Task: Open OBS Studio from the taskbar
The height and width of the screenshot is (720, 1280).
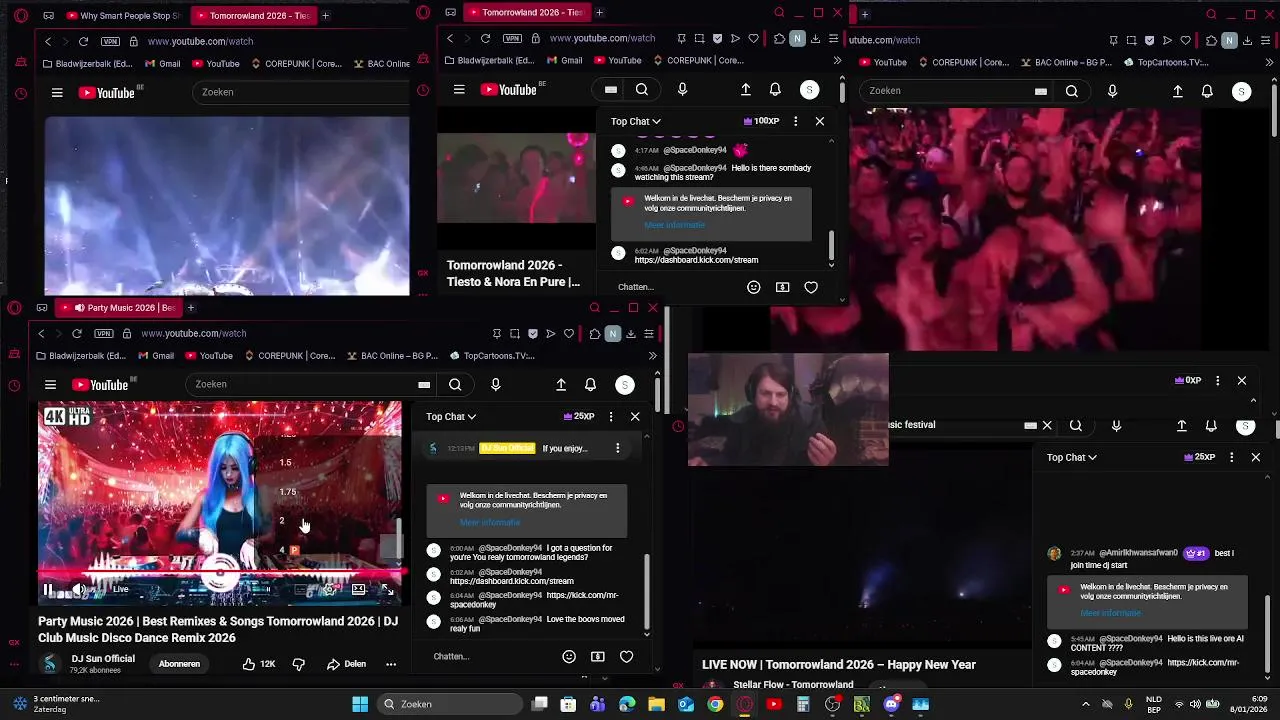Action: [833, 704]
